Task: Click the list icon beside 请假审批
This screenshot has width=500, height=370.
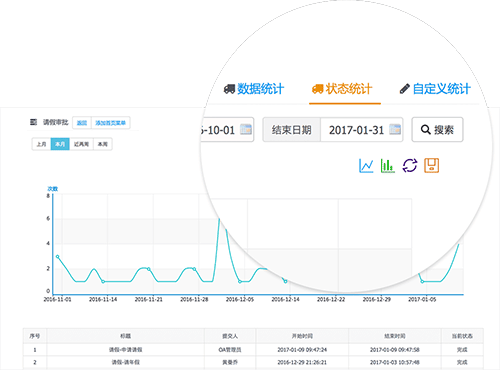Action: [x=33, y=122]
